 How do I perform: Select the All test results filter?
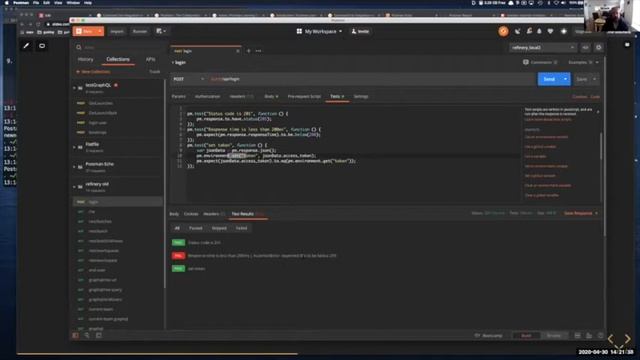coord(177,228)
